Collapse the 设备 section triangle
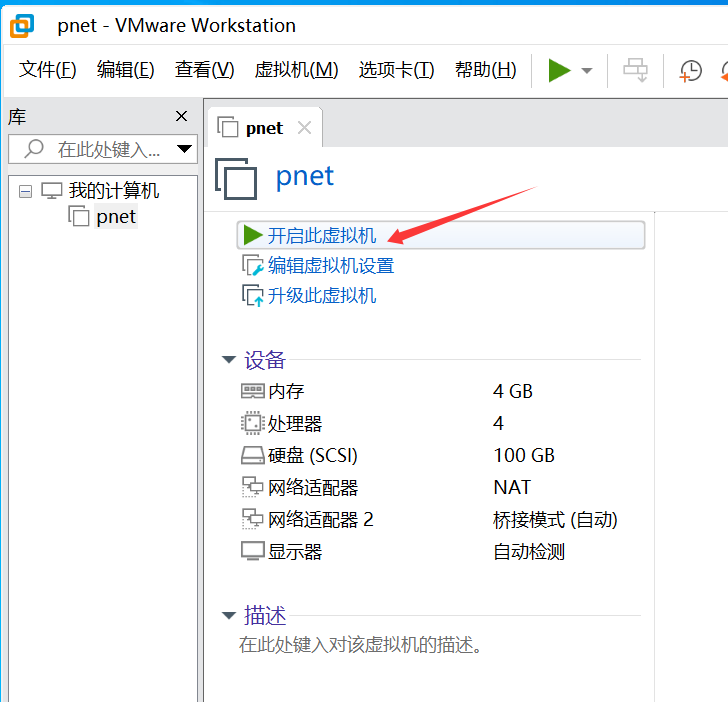Image resolution: width=728 pixels, height=702 pixels. click(228, 360)
